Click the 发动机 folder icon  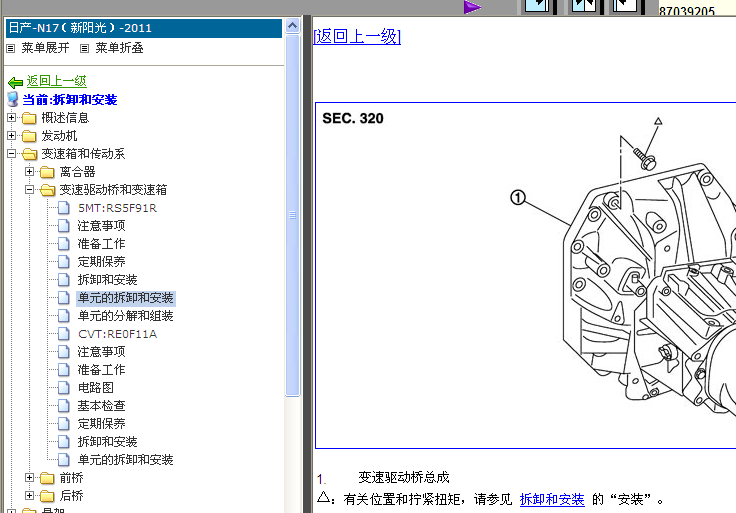tap(29, 136)
